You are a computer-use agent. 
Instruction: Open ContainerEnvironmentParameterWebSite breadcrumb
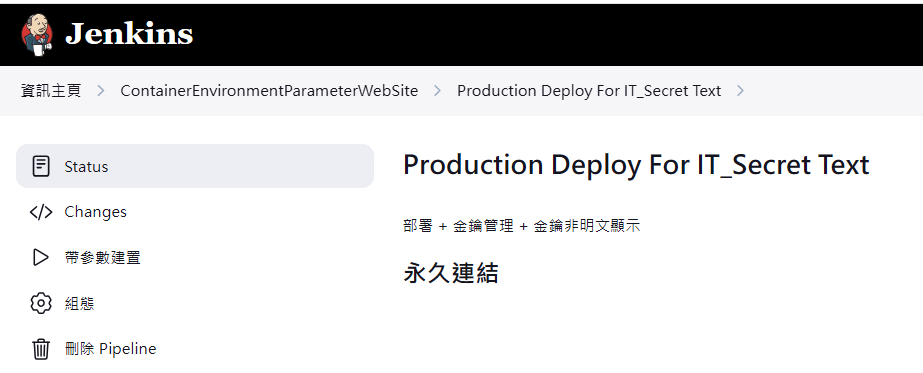(x=269, y=91)
